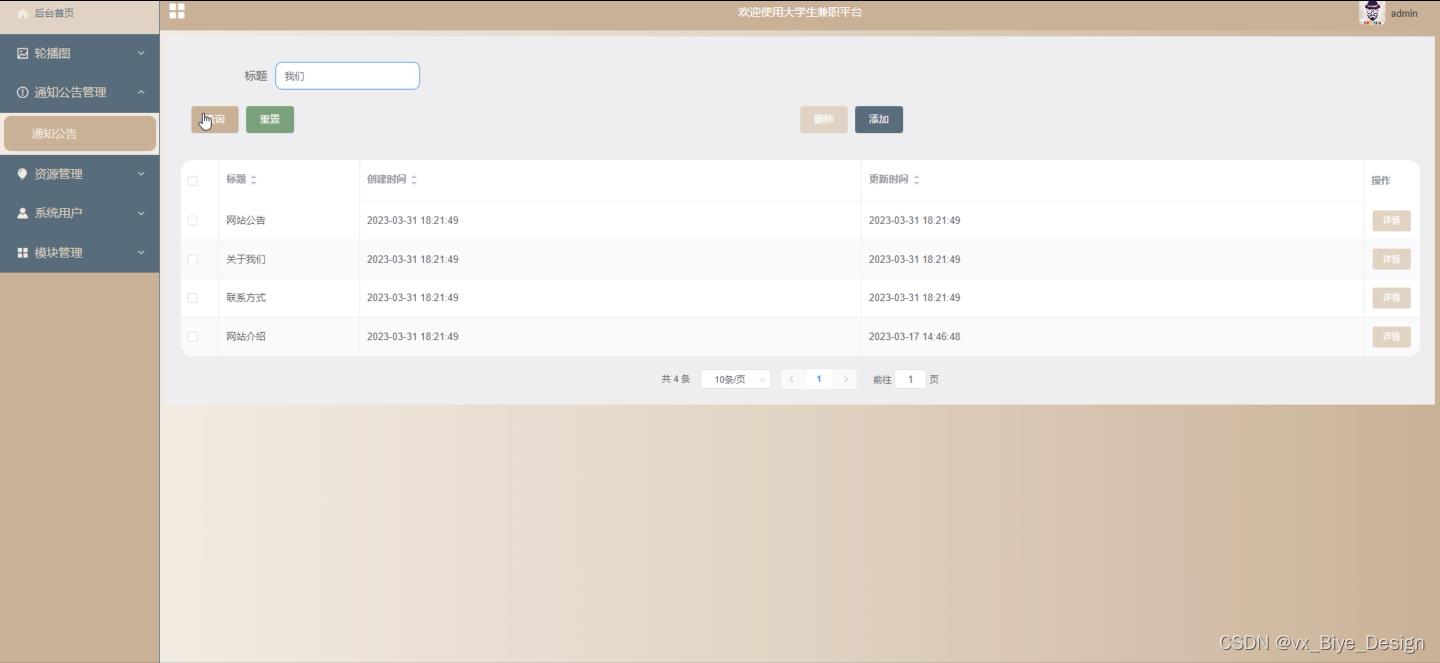Screen dimensions: 1440x663
Task: Go to previous page arrow
Action: coord(792,379)
